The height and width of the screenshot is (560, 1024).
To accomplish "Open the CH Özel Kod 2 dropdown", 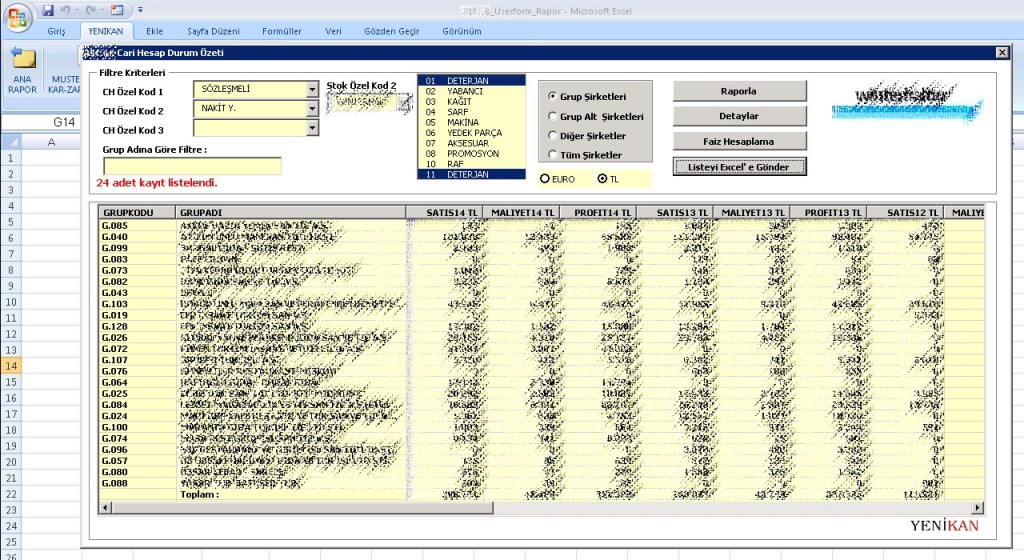I will 312,109.
